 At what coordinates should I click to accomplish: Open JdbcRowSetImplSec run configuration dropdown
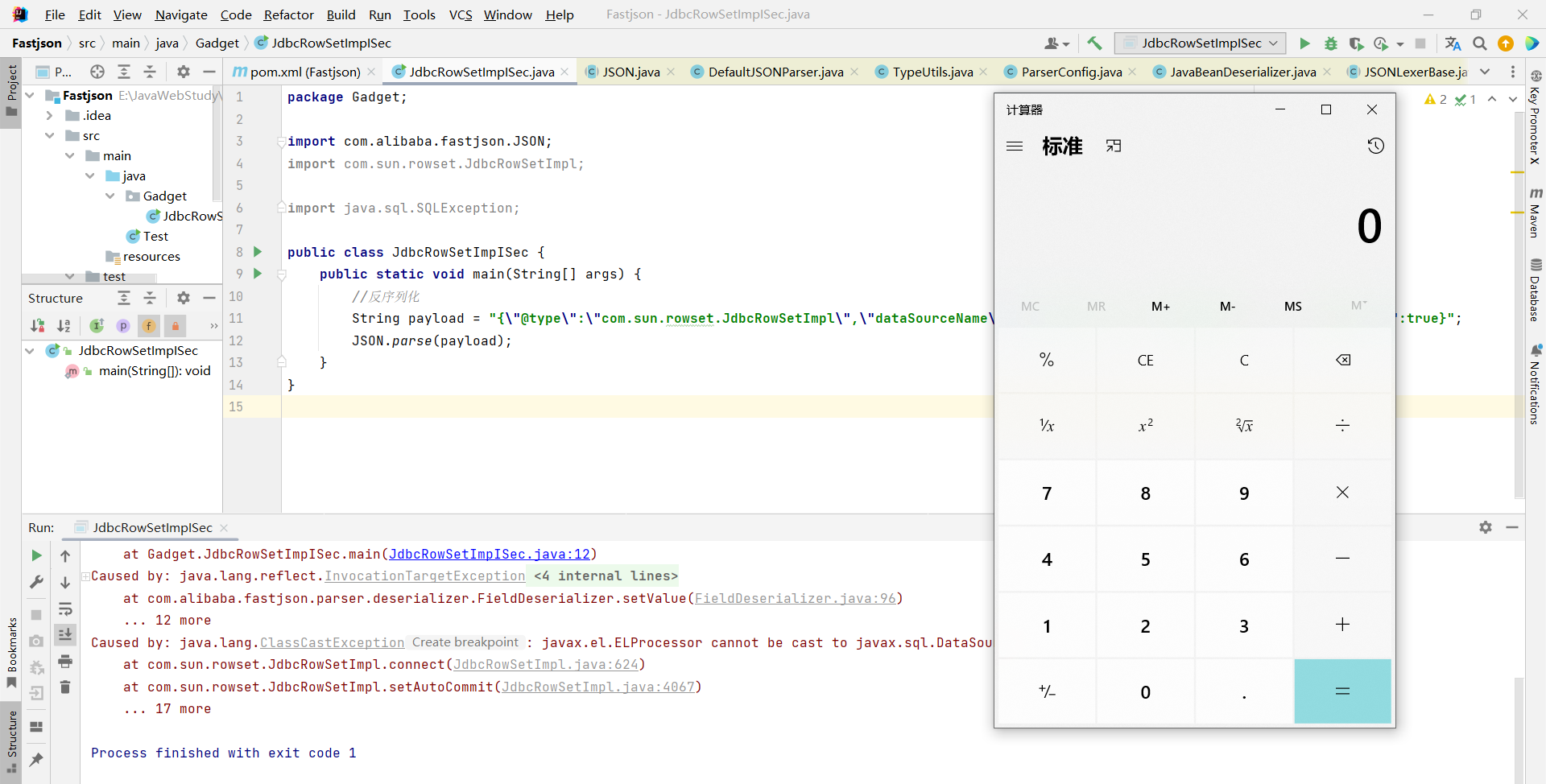tap(1201, 43)
